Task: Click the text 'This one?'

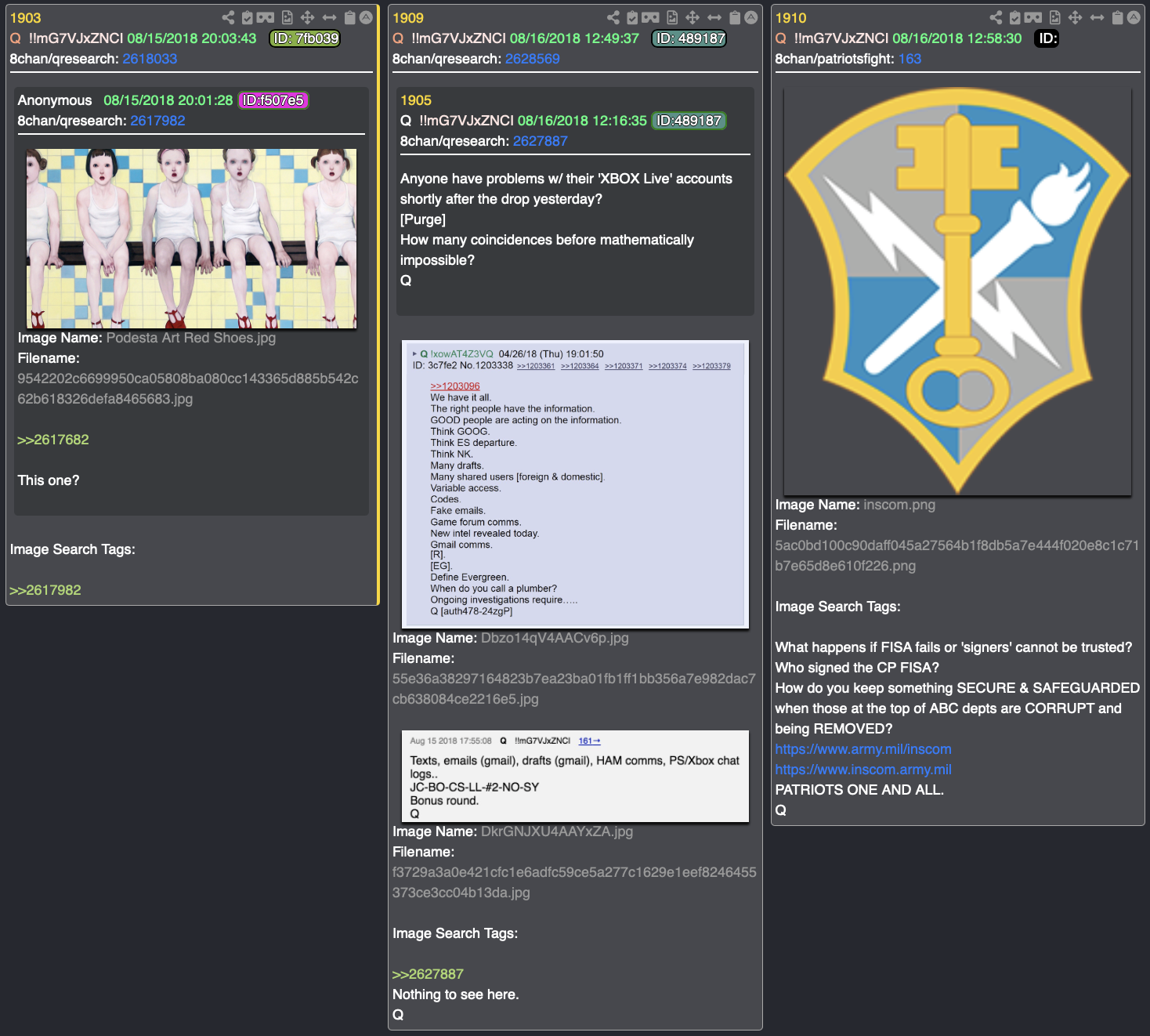Action: [x=49, y=480]
